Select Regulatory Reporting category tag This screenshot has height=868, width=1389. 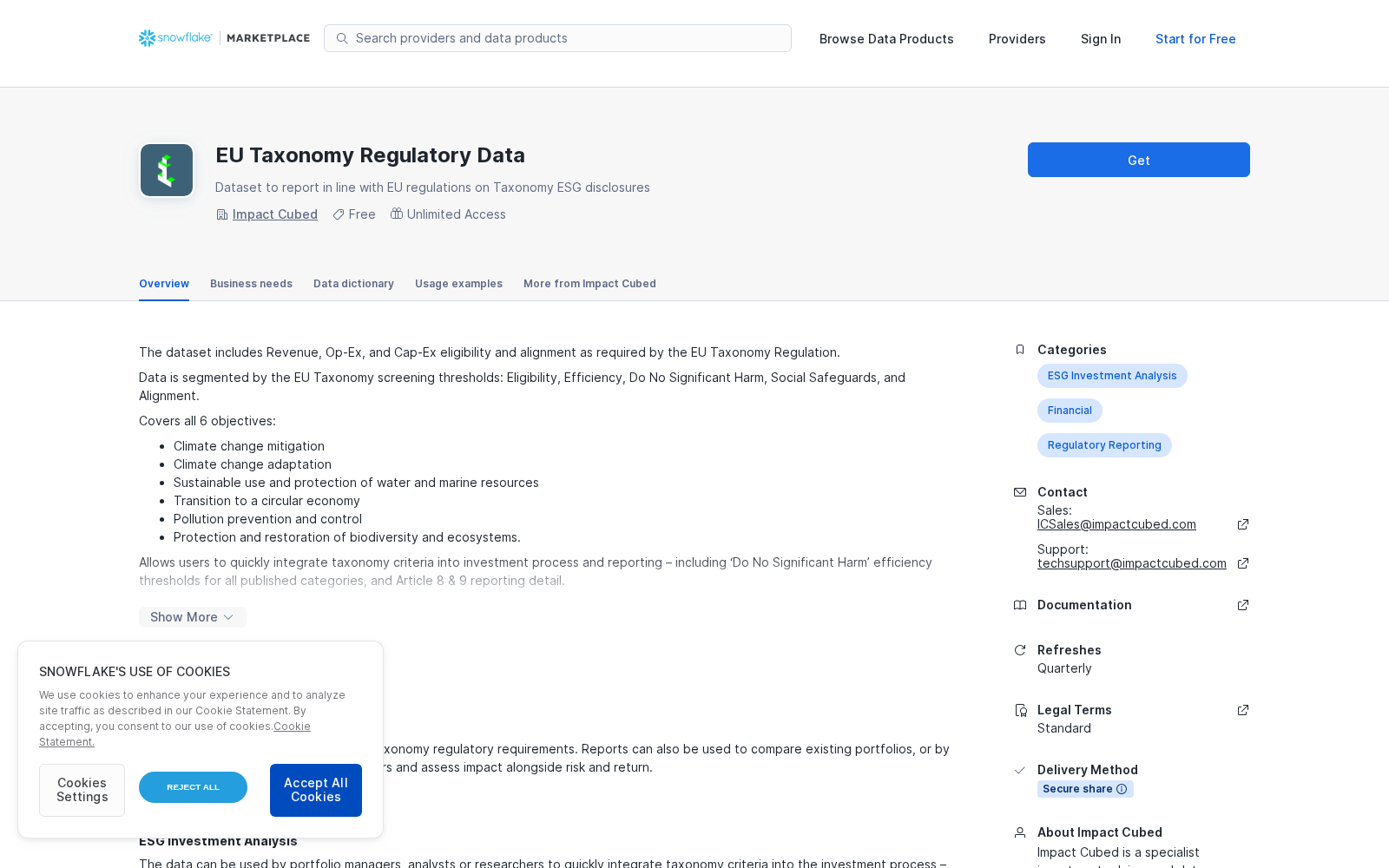(1104, 445)
